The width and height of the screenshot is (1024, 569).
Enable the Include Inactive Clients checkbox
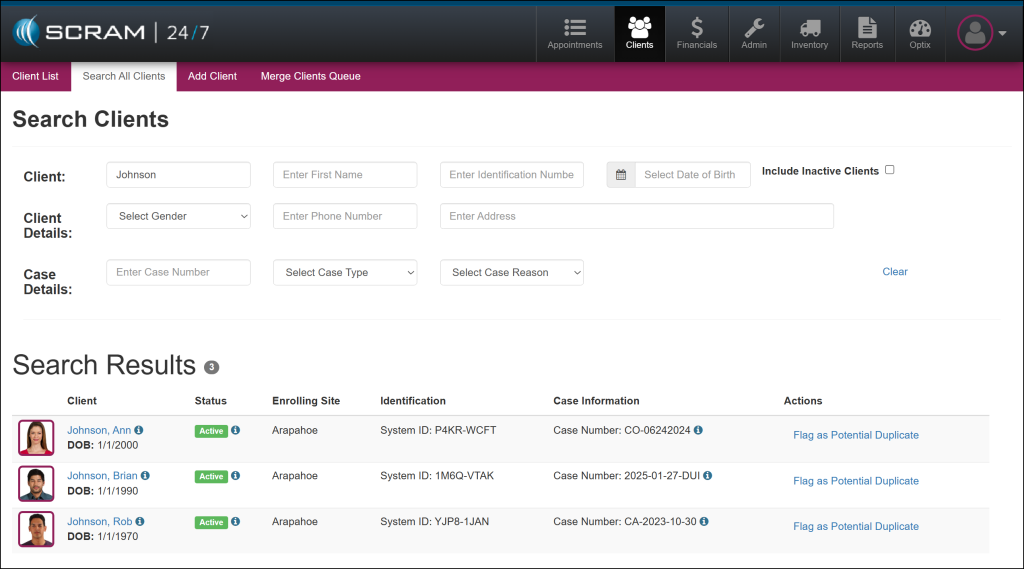coord(890,170)
